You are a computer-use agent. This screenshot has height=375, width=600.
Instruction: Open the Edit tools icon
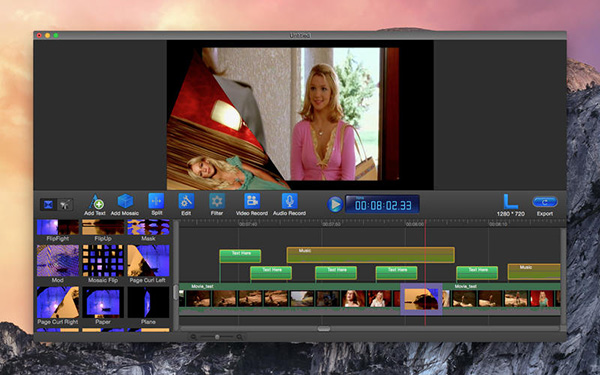pos(186,201)
